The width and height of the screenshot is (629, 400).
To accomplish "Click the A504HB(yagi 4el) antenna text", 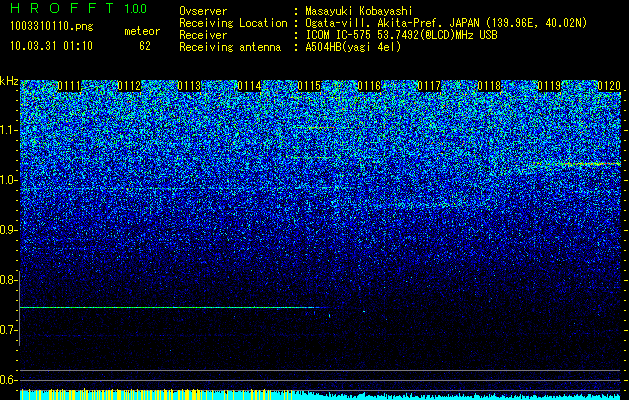I will coord(353,47).
